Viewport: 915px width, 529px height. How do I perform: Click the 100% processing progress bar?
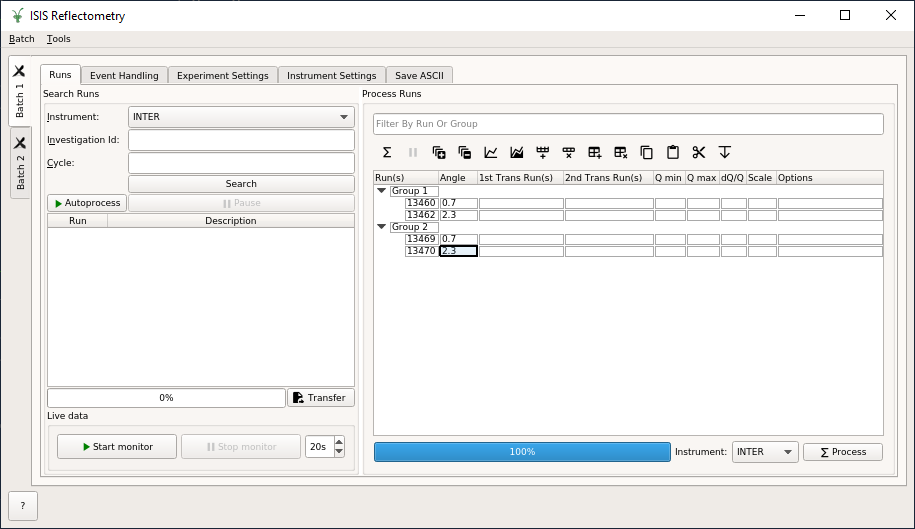click(522, 452)
